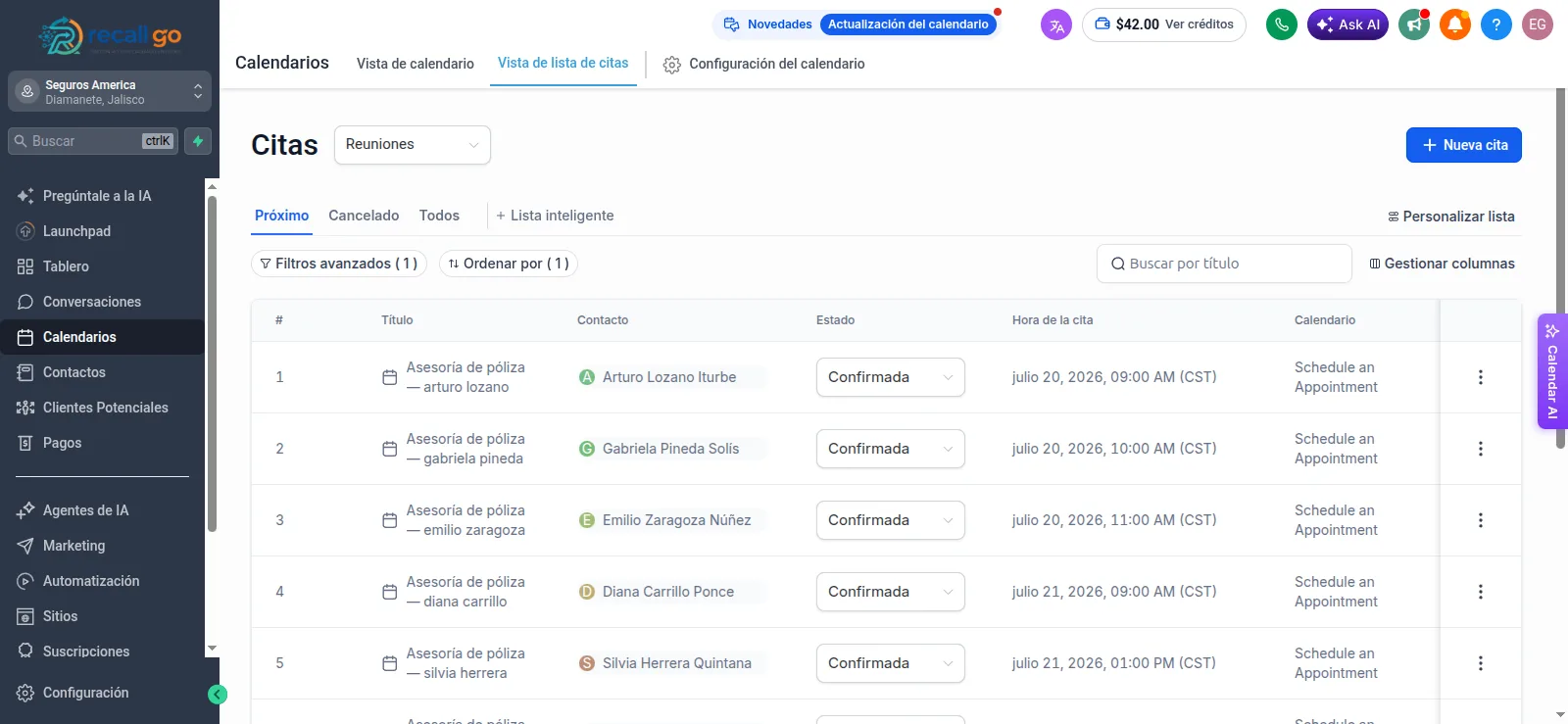Open the megaphone announcements icon
This screenshot has width=1568, height=724.
tap(1414, 24)
